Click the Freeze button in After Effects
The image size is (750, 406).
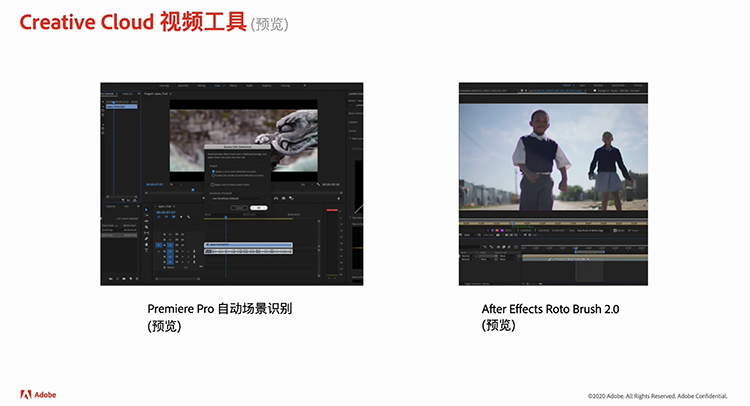633,230
